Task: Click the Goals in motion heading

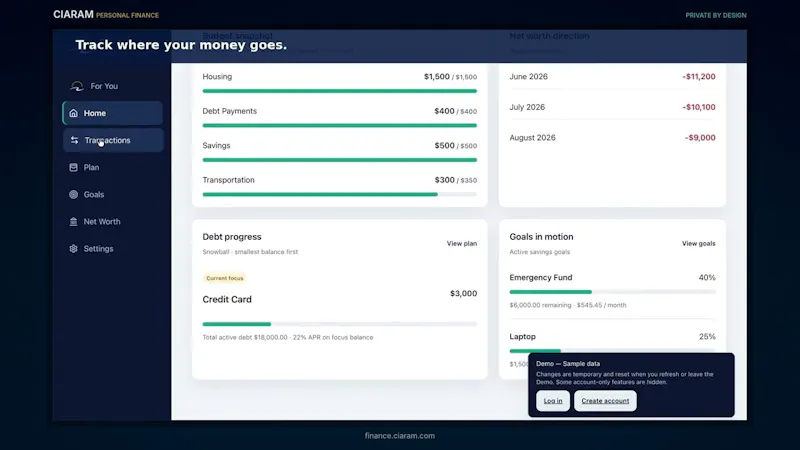Action: pyautogui.click(x=541, y=237)
